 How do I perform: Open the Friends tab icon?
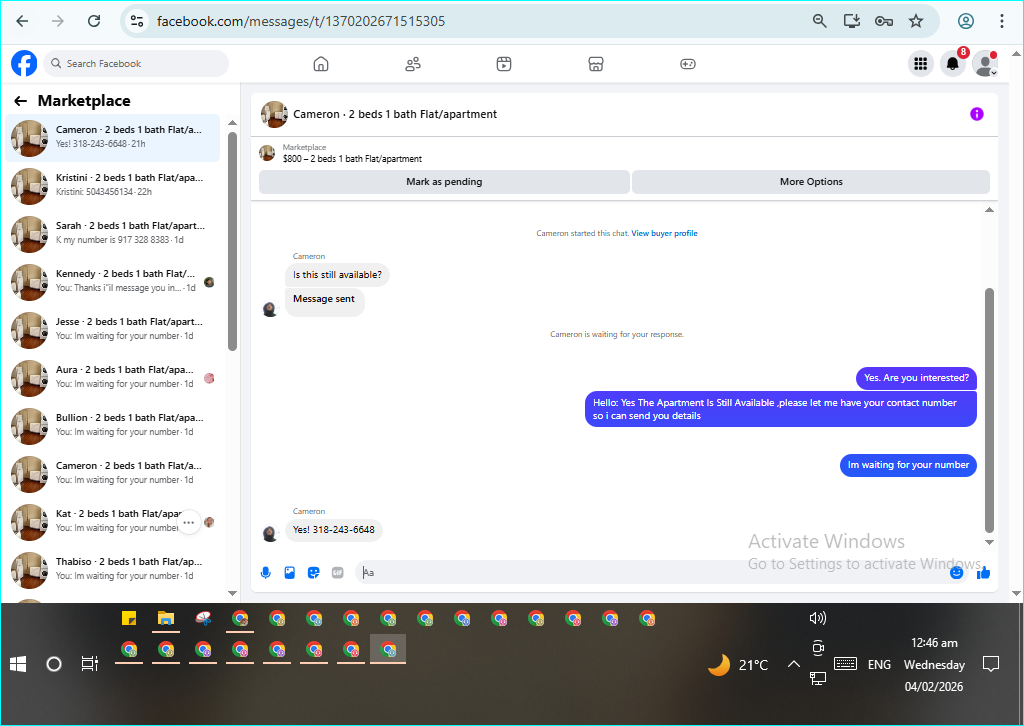coord(413,64)
